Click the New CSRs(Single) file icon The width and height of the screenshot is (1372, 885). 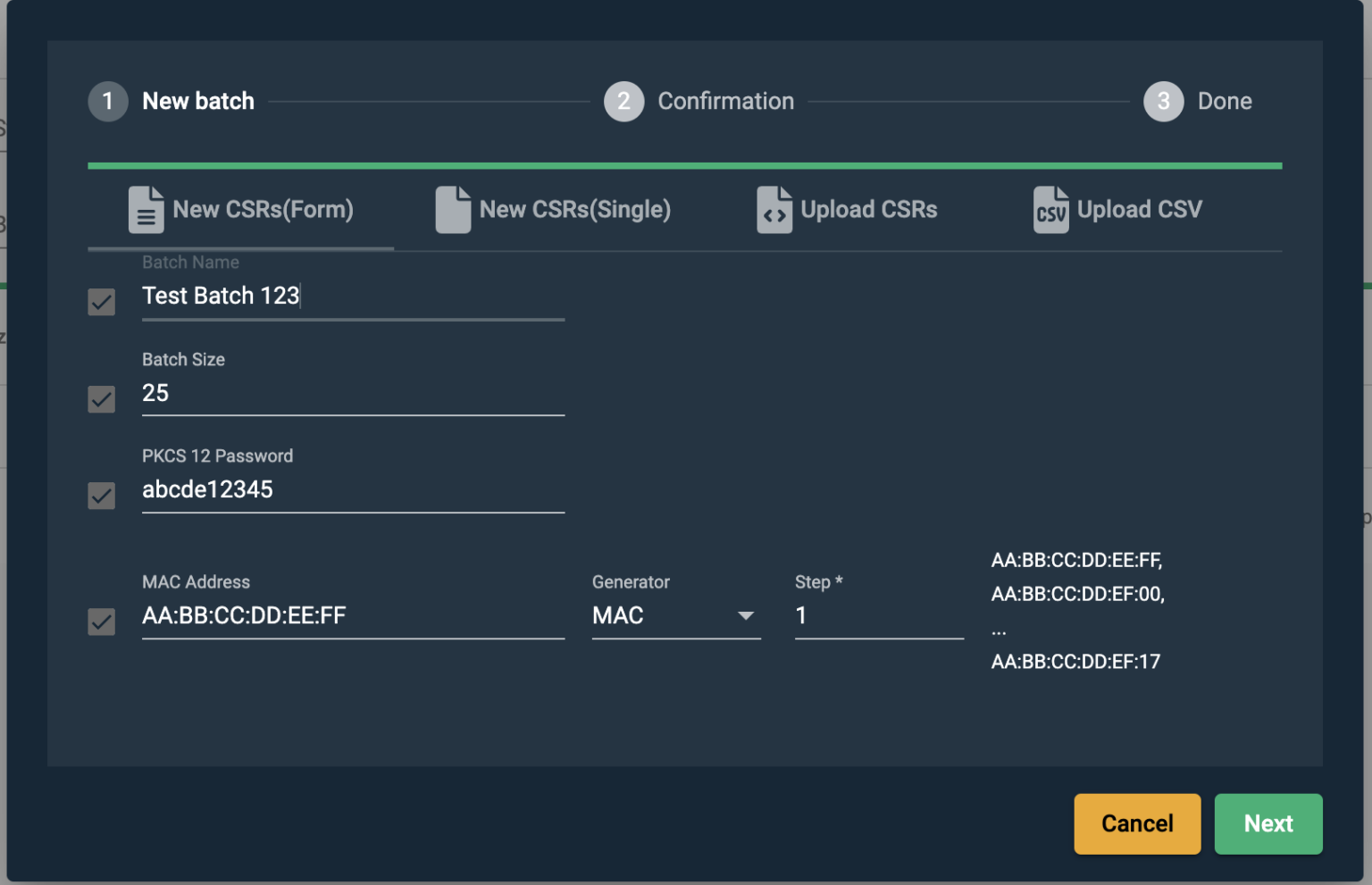[453, 210]
